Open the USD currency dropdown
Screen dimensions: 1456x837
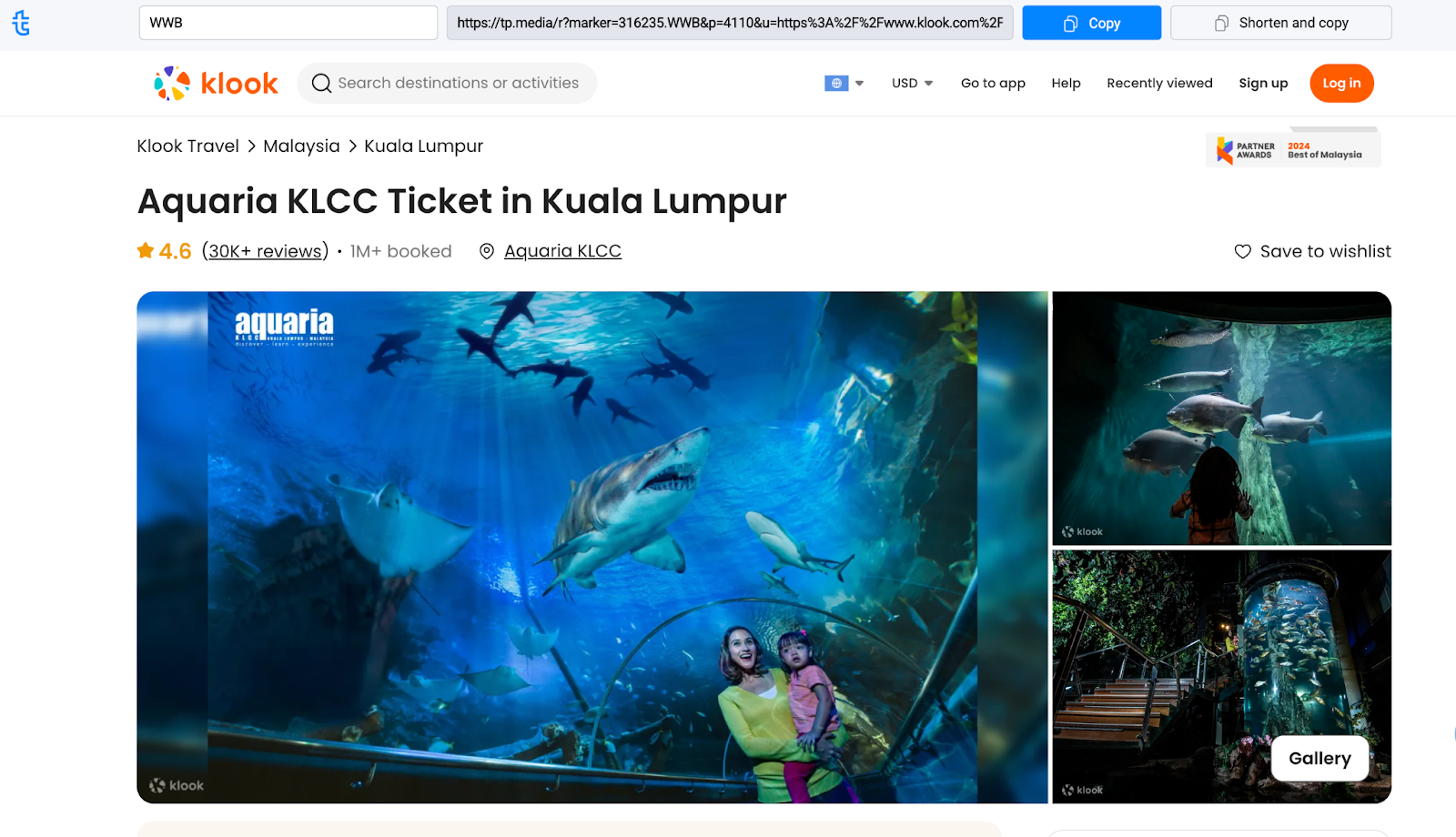(x=912, y=84)
